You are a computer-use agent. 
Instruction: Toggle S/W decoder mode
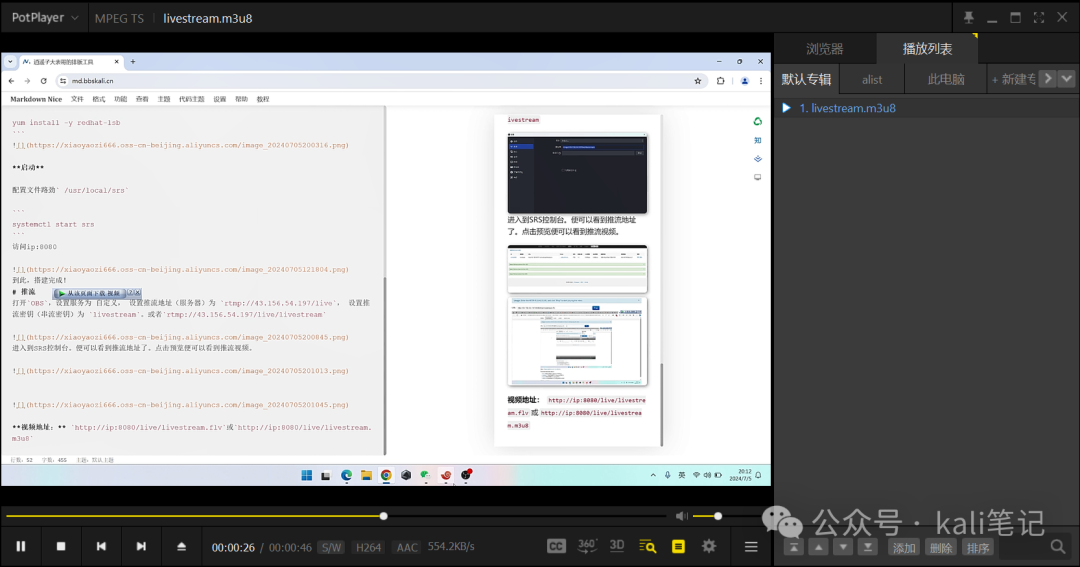click(x=331, y=547)
